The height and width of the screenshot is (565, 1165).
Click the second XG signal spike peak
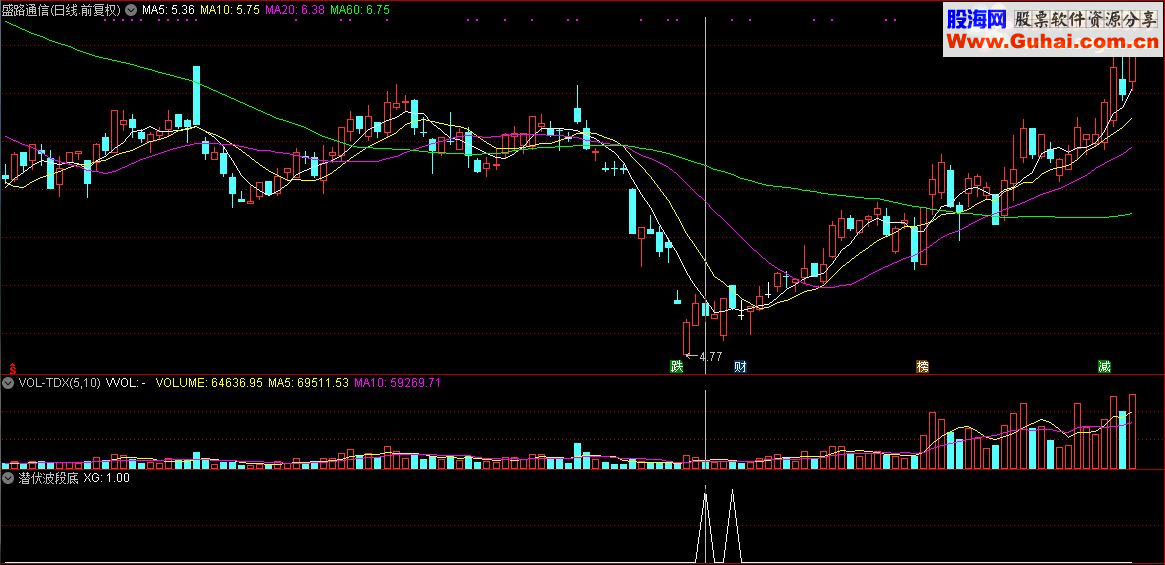(733, 491)
